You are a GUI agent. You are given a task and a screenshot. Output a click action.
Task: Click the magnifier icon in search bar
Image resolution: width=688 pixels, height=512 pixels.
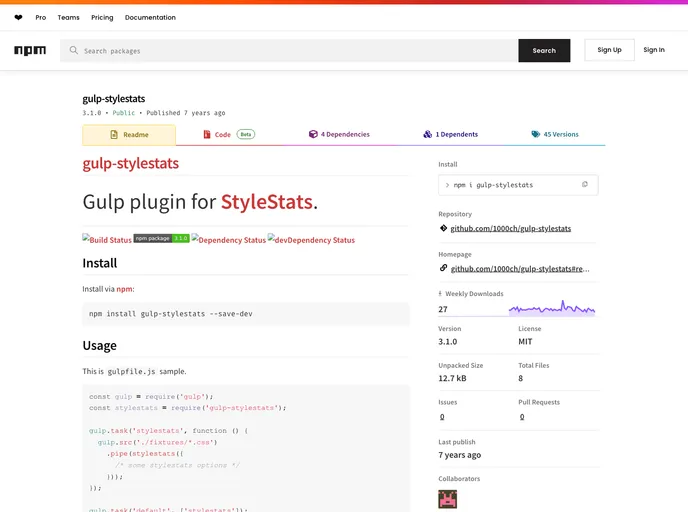click(74, 50)
